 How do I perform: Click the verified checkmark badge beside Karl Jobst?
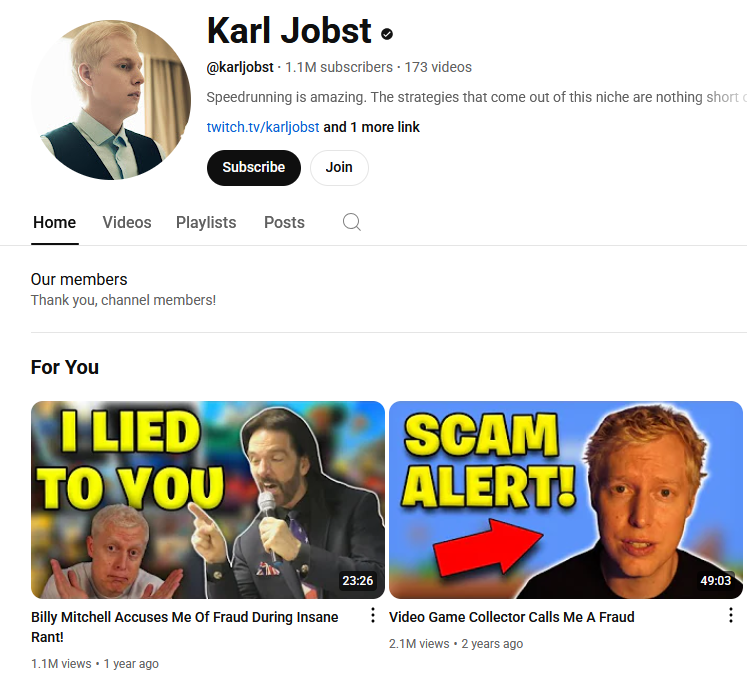click(x=387, y=34)
